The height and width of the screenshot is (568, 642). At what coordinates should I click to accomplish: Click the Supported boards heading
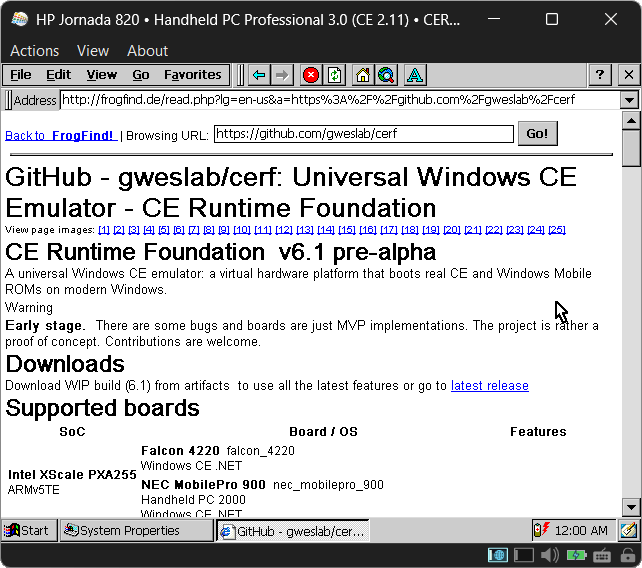pyautogui.click(x=102, y=408)
